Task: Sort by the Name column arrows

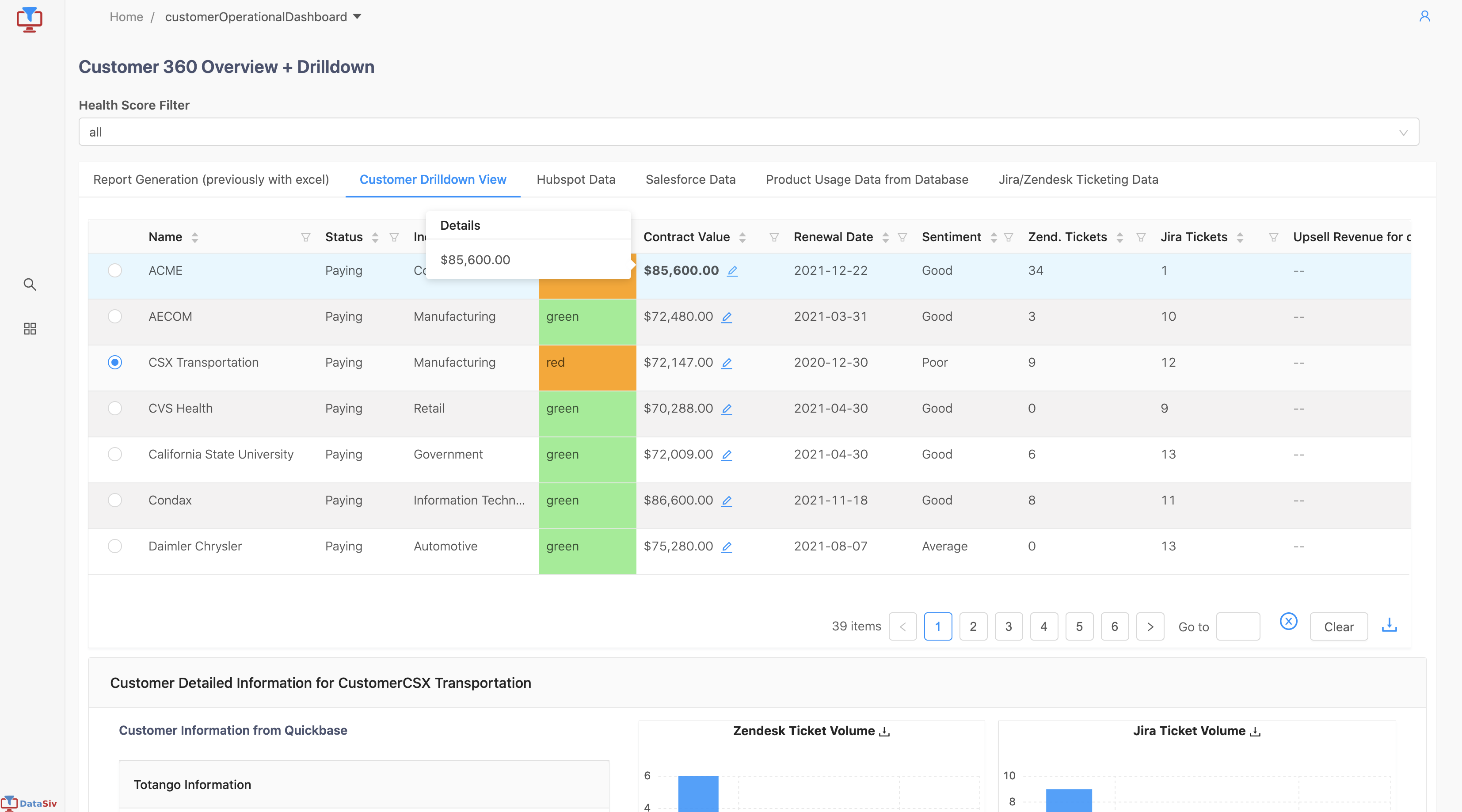Action: 194,237
